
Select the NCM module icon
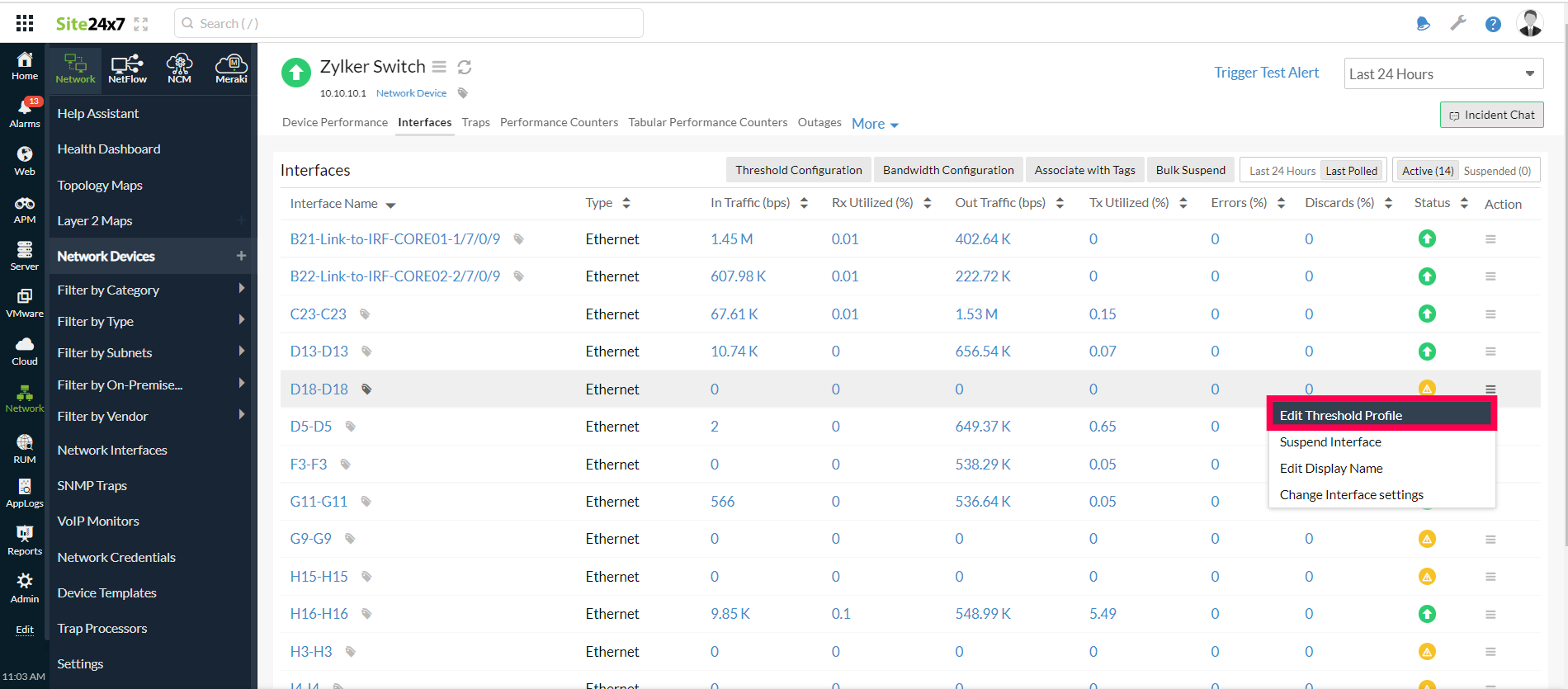pos(179,69)
